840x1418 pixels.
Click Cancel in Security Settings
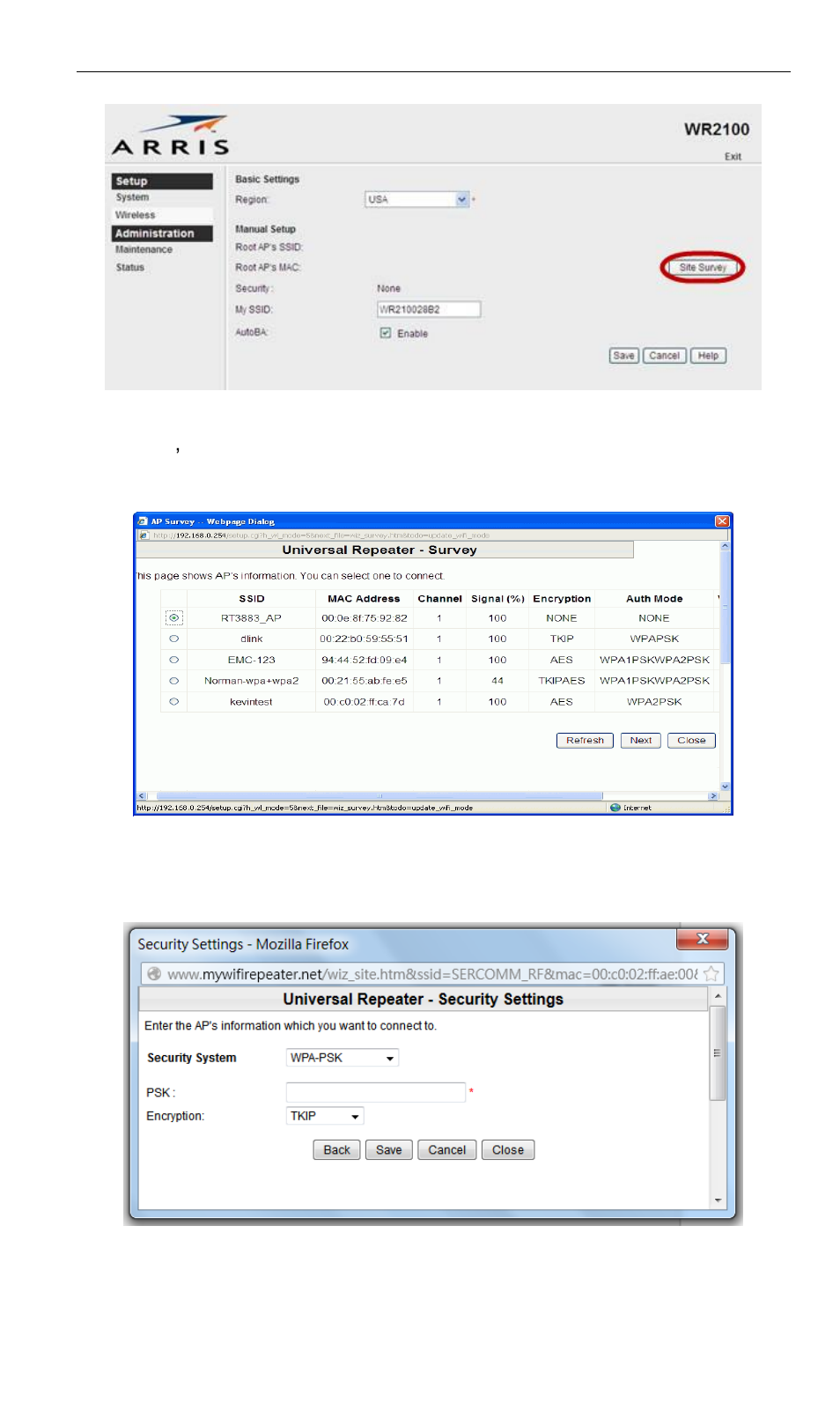click(x=446, y=1150)
